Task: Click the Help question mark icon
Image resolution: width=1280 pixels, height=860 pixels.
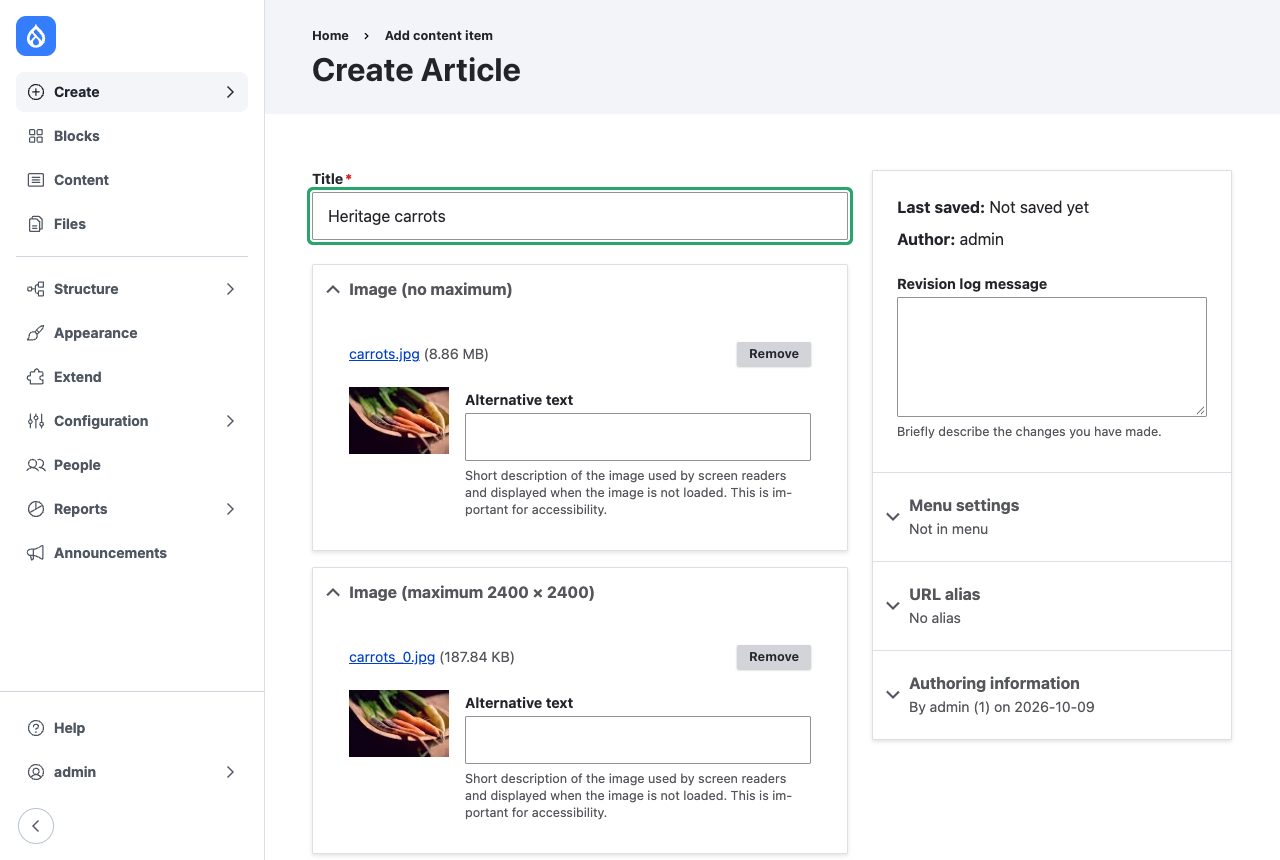Action: pyautogui.click(x=36, y=728)
